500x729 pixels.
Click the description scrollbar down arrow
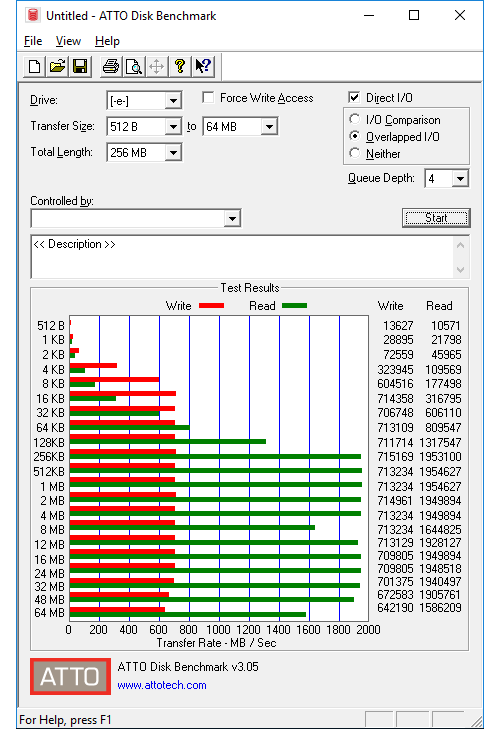point(460,270)
